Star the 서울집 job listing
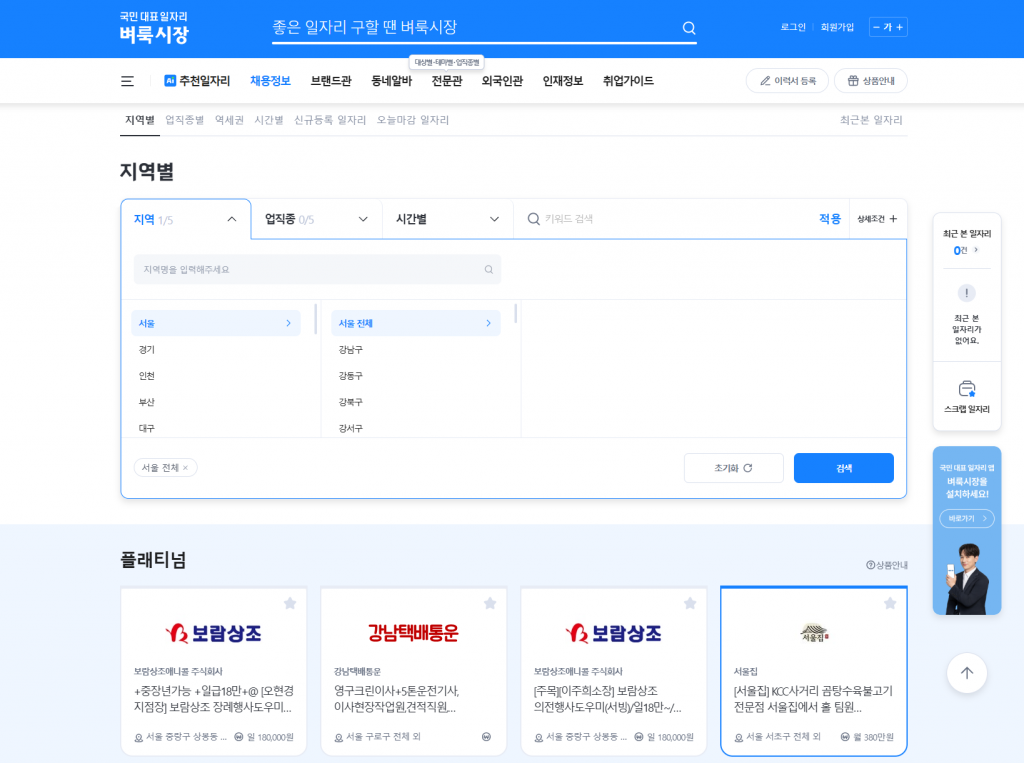 [x=889, y=603]
